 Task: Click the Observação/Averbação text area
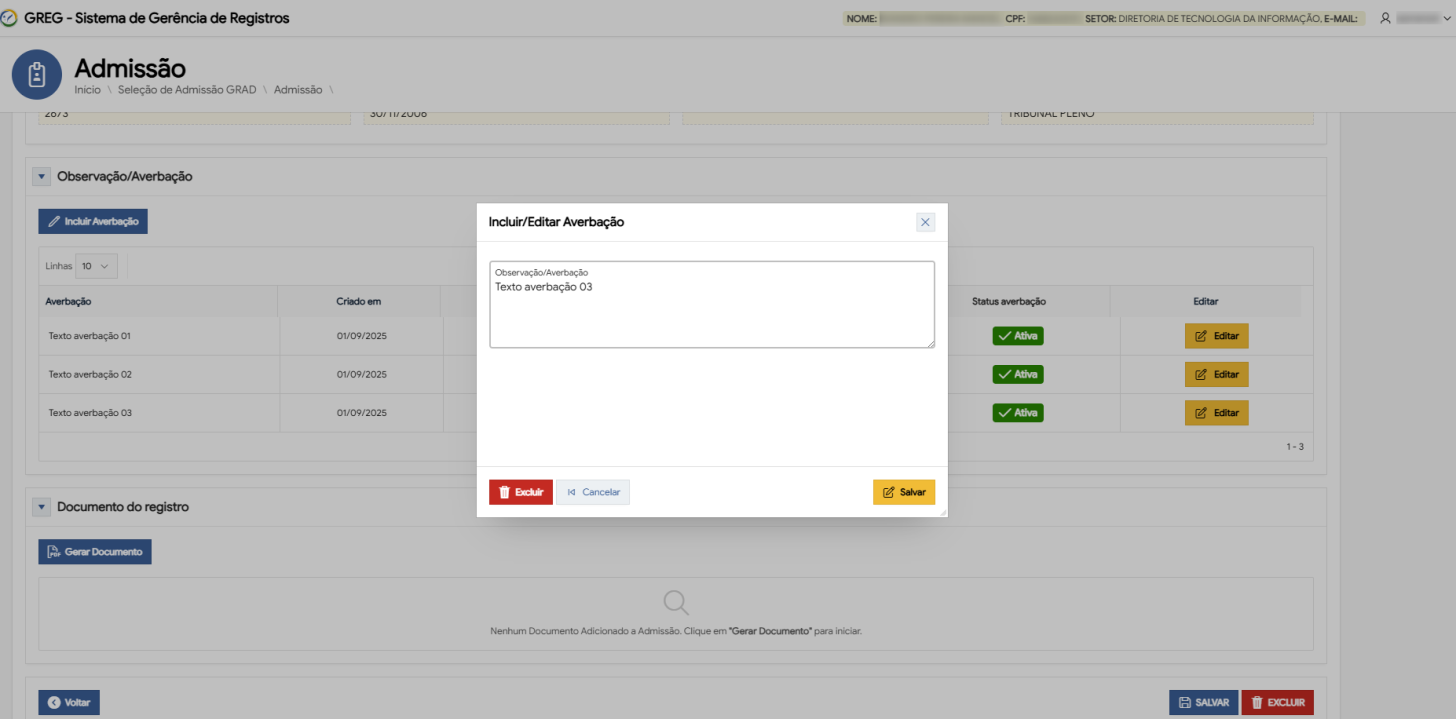(711, 310)
